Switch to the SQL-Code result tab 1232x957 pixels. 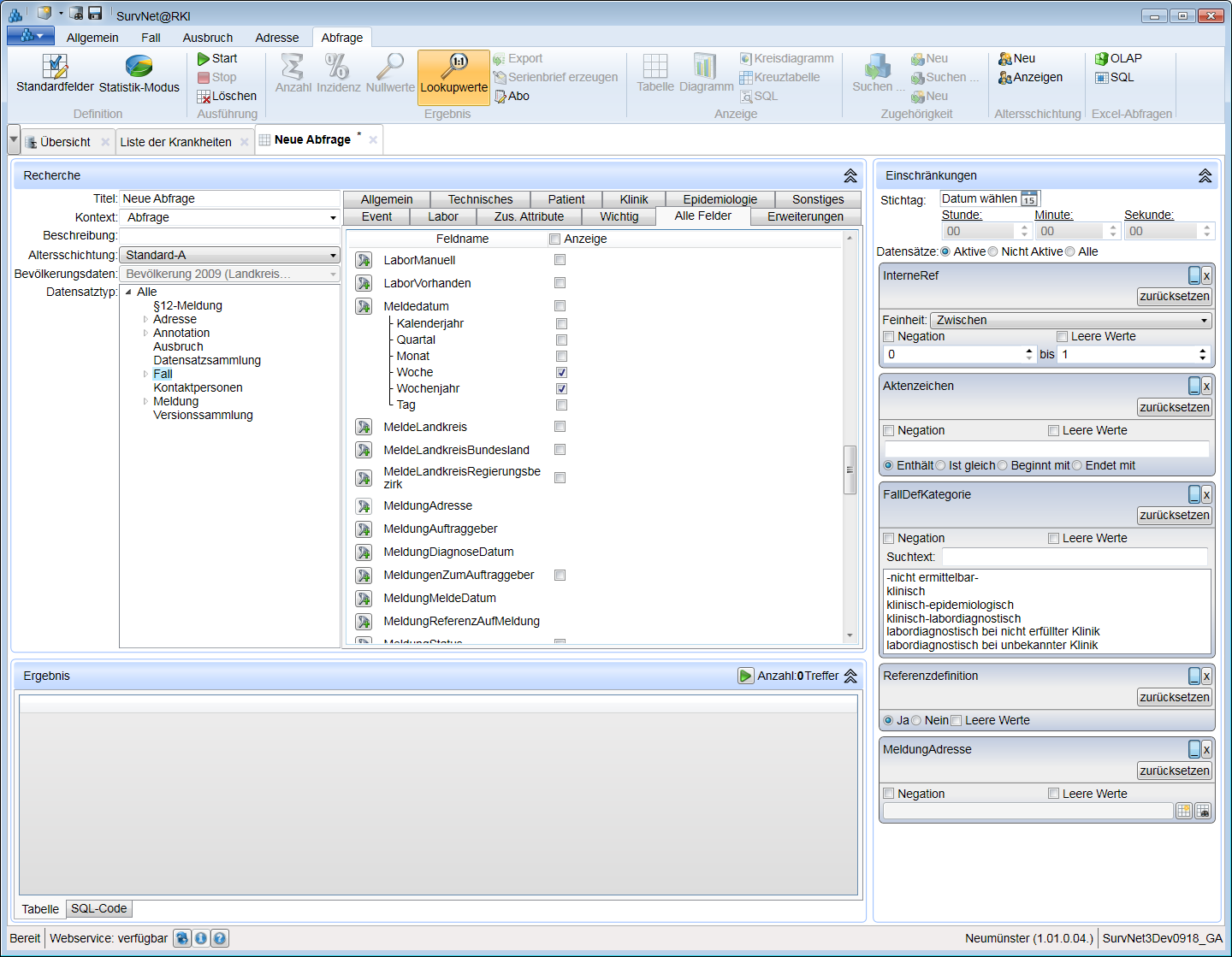(x=98, y=908)
